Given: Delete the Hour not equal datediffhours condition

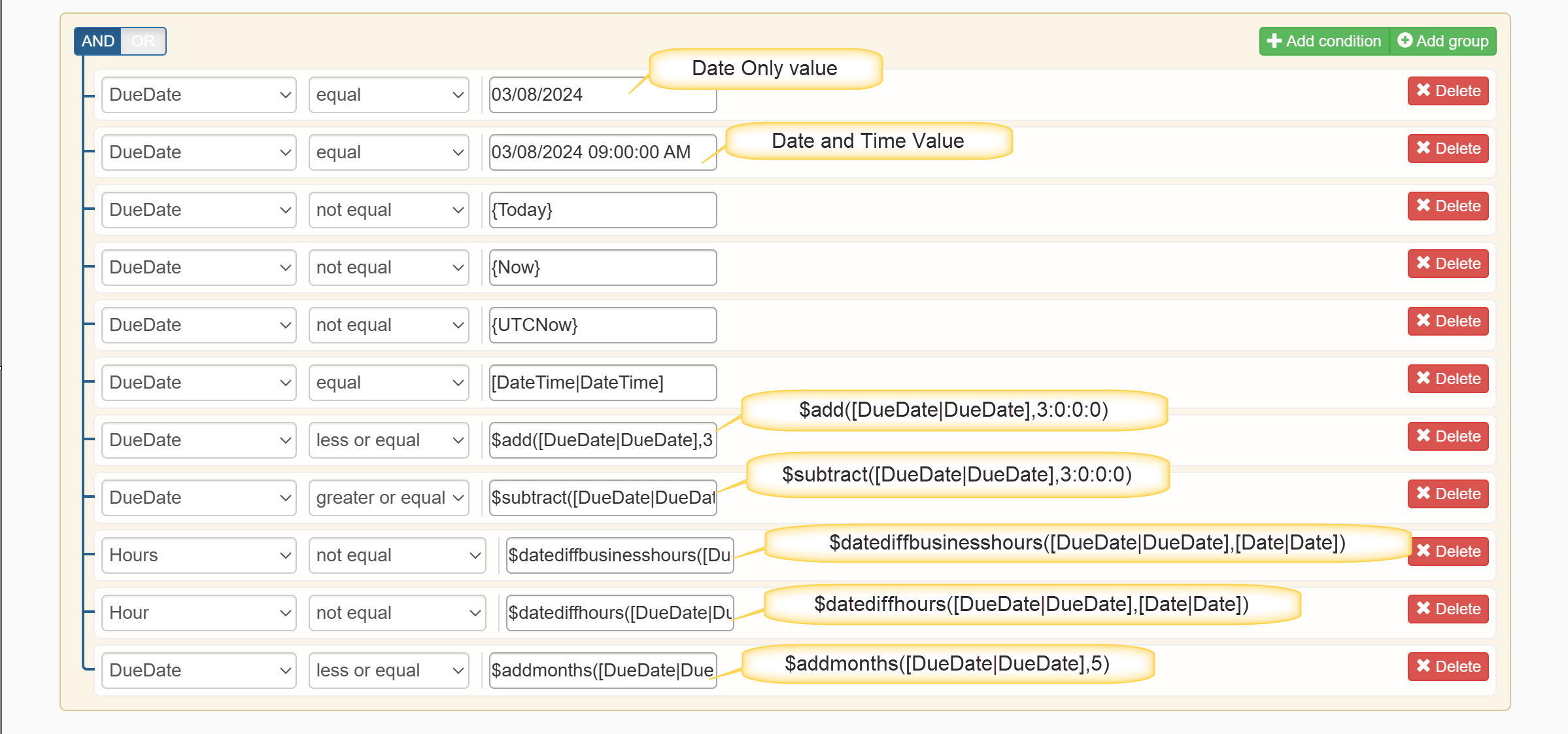Looking at the screenshot, I should (x=1449, y=608).
